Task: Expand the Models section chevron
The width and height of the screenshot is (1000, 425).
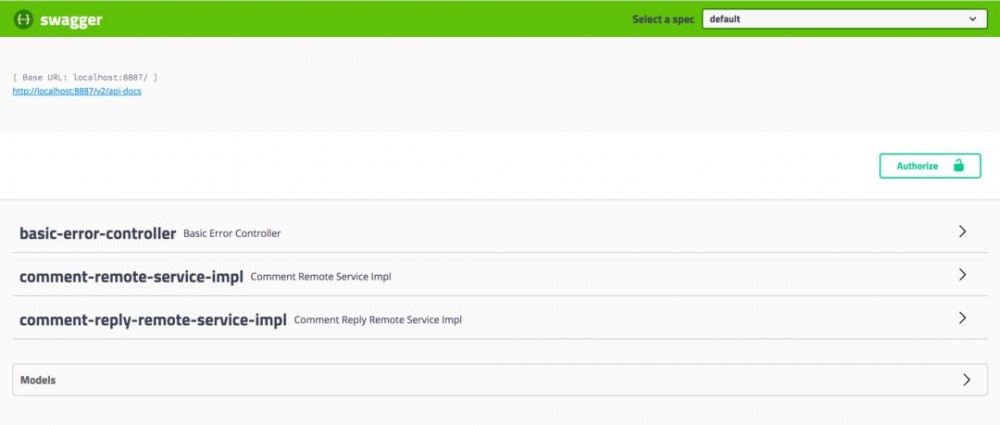Action: (966, 380)
